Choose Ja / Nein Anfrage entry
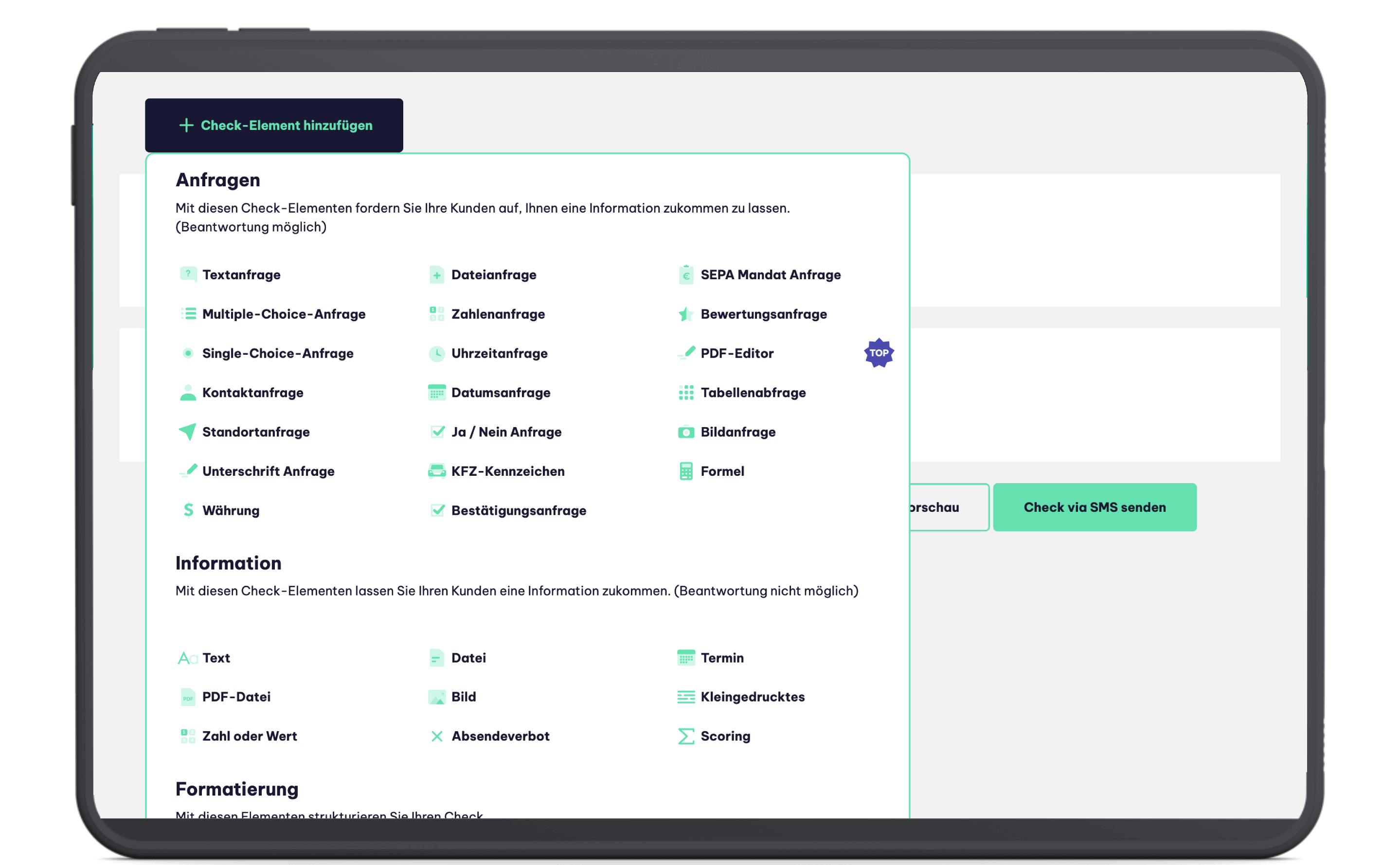Screen dimensions: 1400x865 (505, 432)
